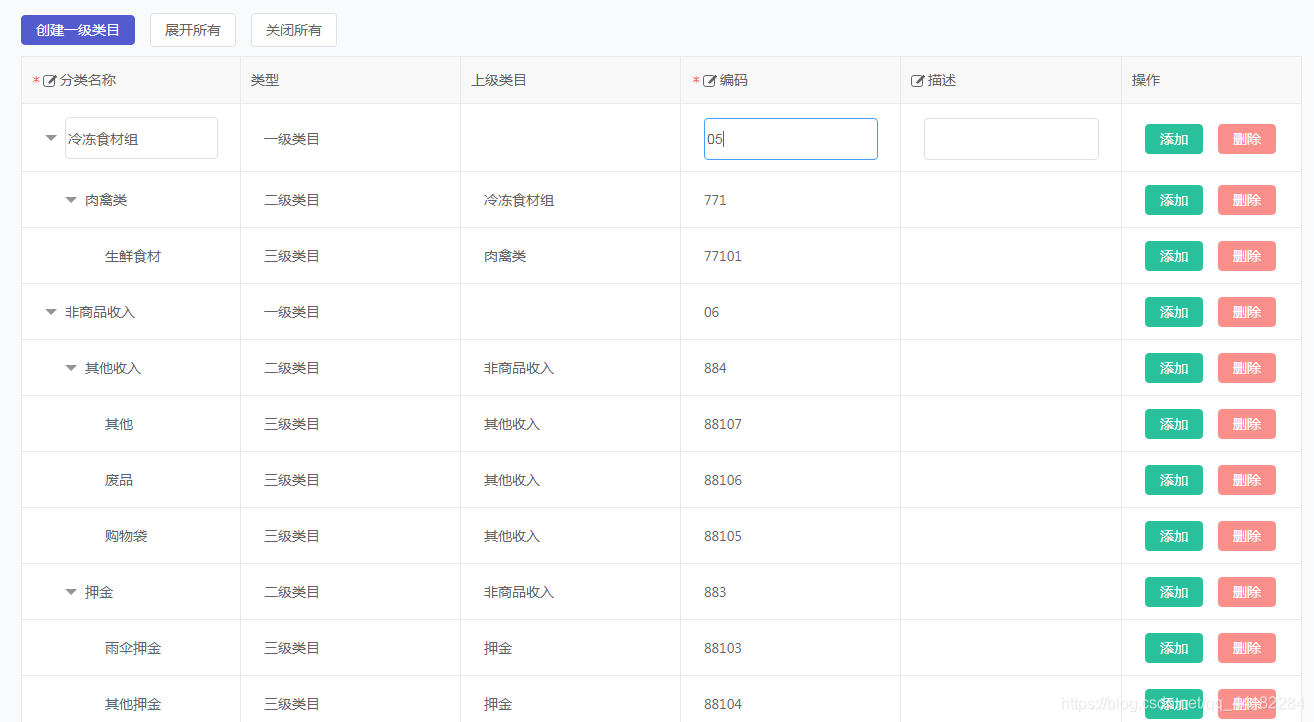This screenshot has width=1314, height=722.
Task: Select the 废品 category name
Action: click(119, 480)
